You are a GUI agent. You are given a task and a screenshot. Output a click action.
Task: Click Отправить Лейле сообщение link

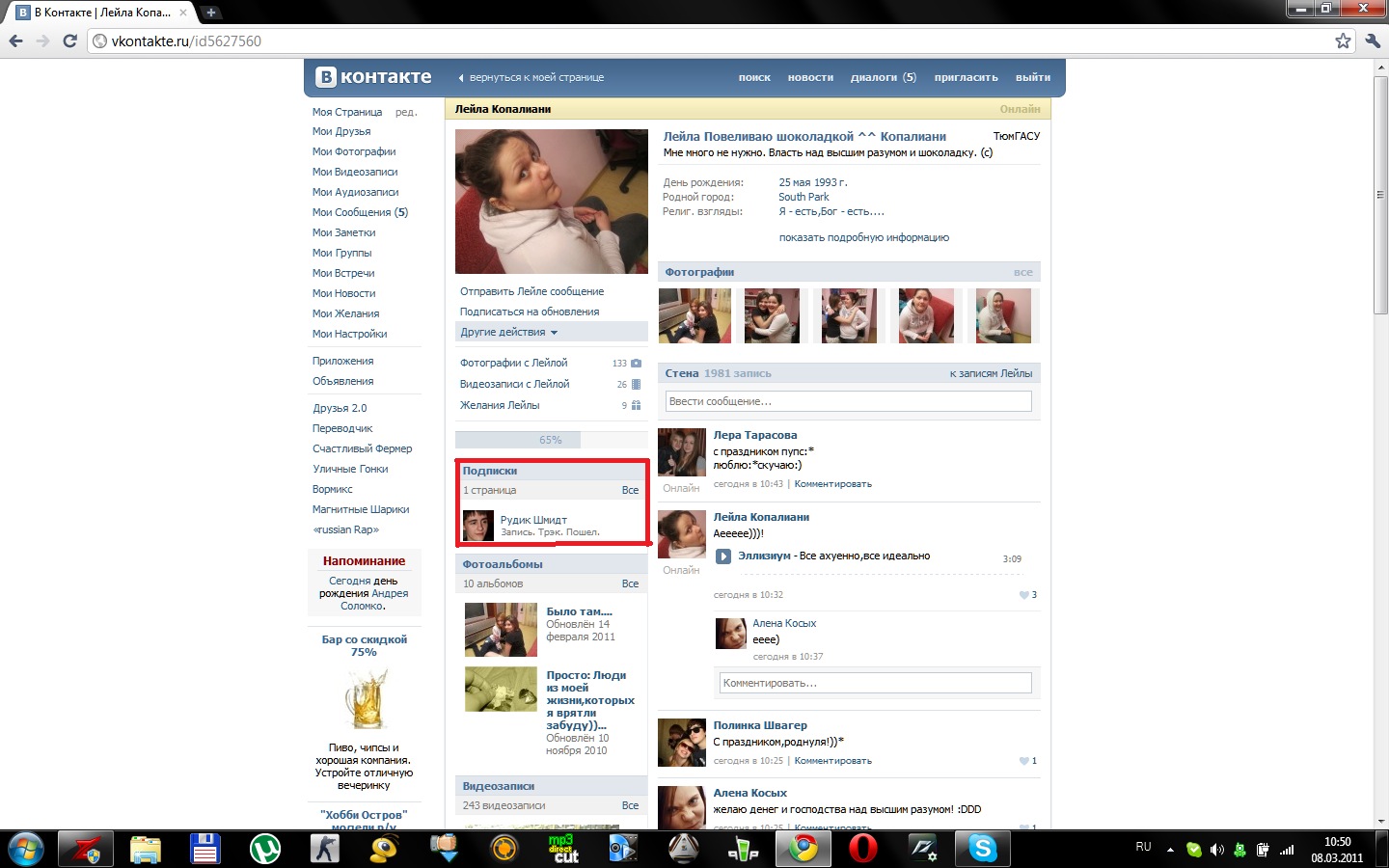click(x=531, y=291)
